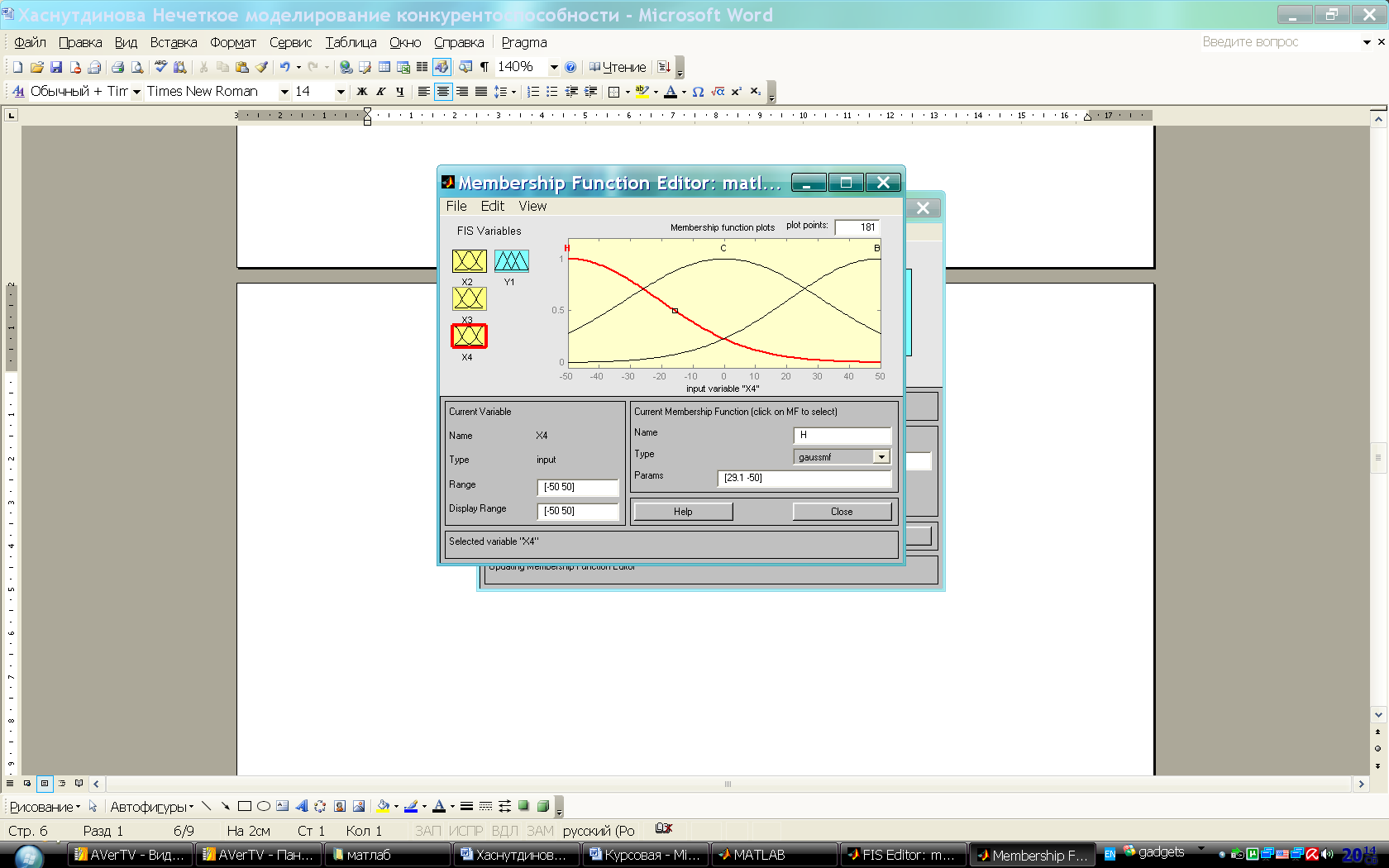The width and height of the screenshot is (1389, 868).
Task: Open the Формат menu
Action: (233, 42)
